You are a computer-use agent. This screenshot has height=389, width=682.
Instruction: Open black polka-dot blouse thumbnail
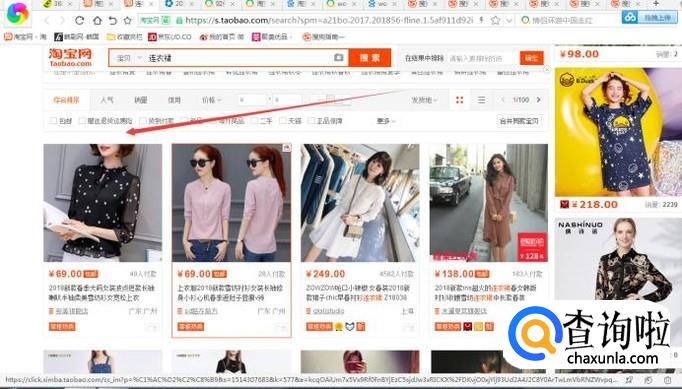tap(103, 203)
